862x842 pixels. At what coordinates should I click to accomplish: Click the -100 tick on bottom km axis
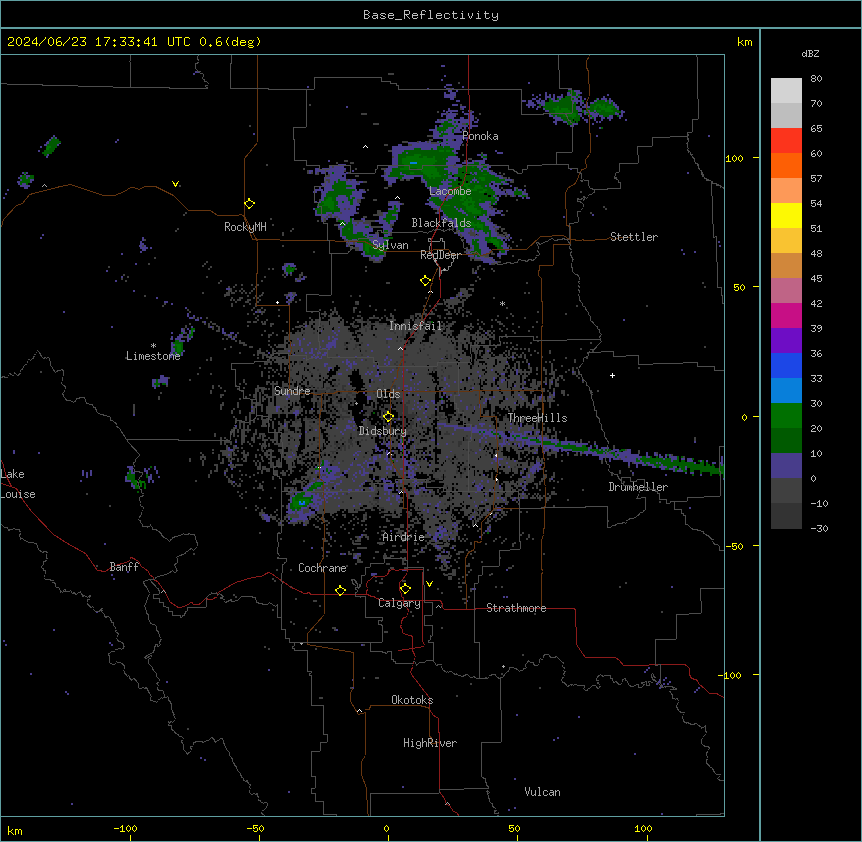pyautogui.click(x=125, y=828)
